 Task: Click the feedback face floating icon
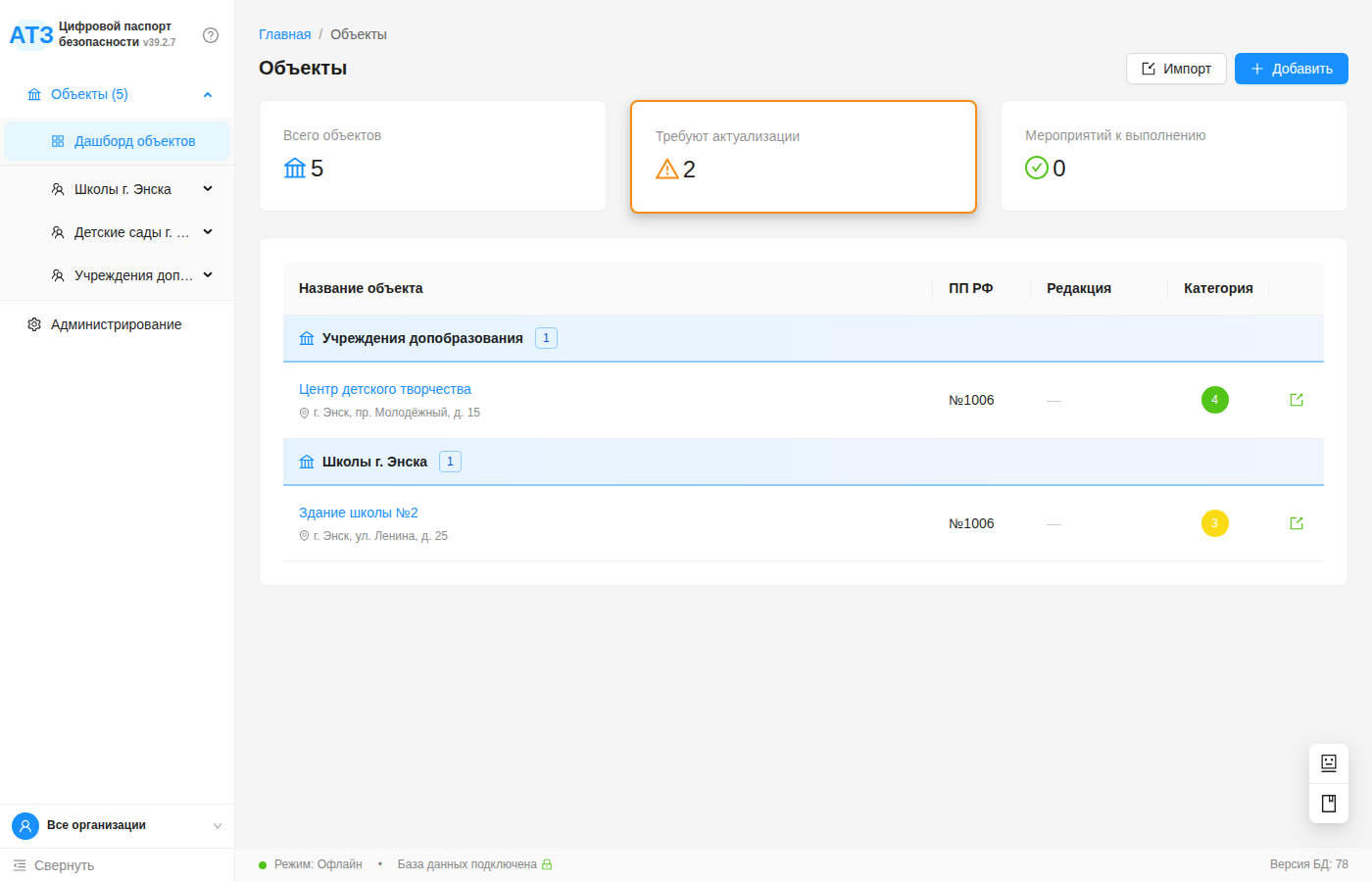1328,762
